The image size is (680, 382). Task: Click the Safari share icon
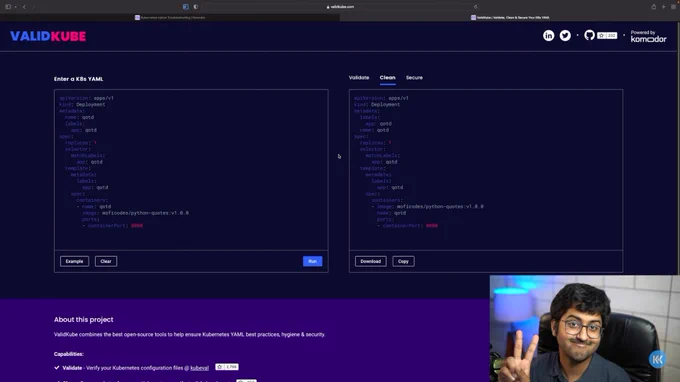pos(654,7)
